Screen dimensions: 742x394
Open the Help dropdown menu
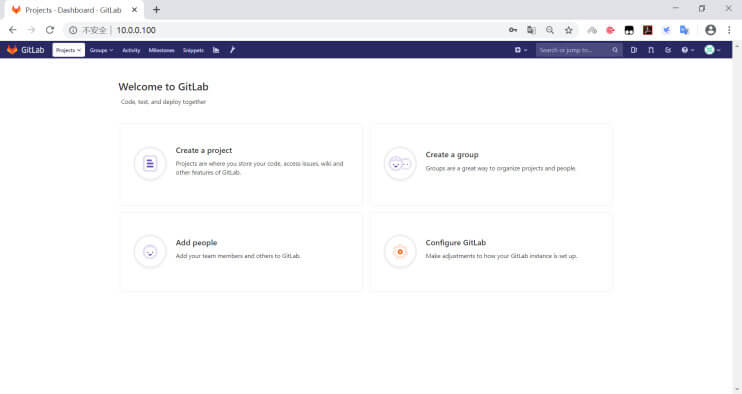pos(688,50)
